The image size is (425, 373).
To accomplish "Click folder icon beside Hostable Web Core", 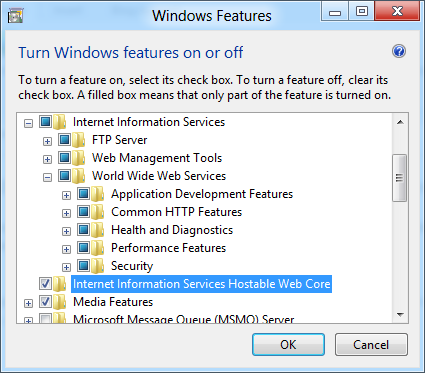I will pyautogui.click(x=59, y=284).
